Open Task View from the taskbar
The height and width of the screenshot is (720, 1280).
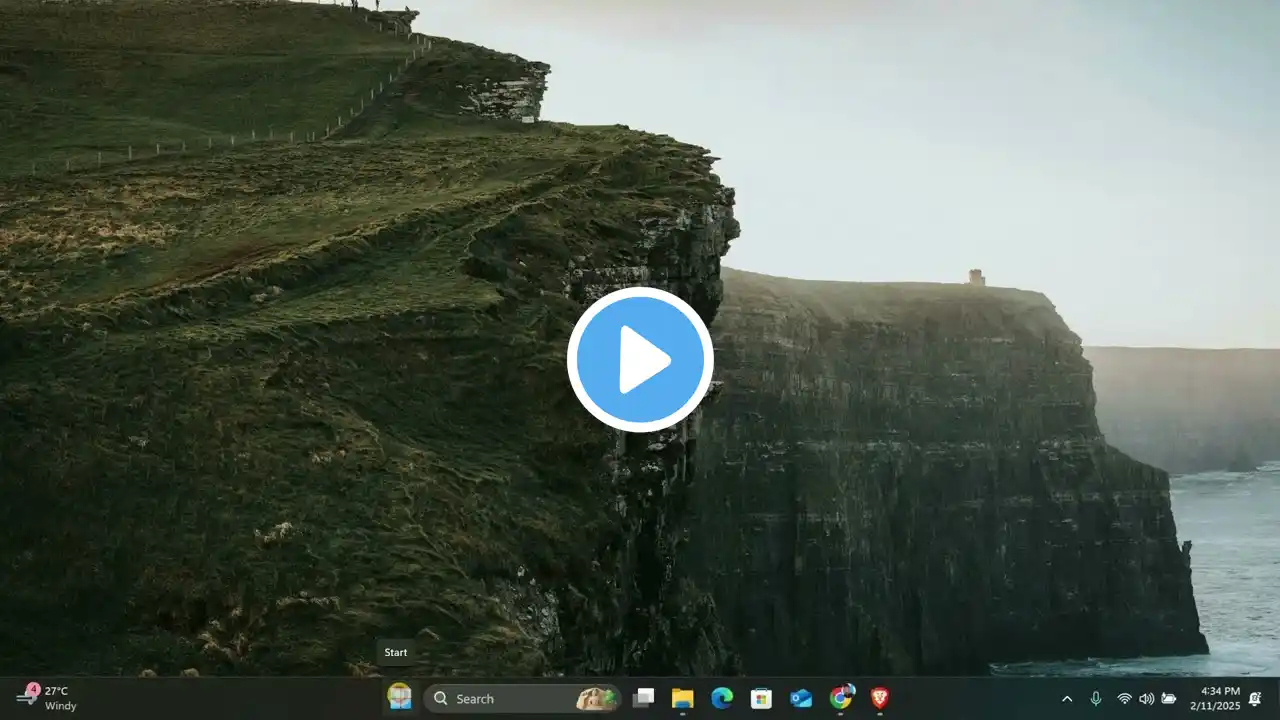(643, 698)
